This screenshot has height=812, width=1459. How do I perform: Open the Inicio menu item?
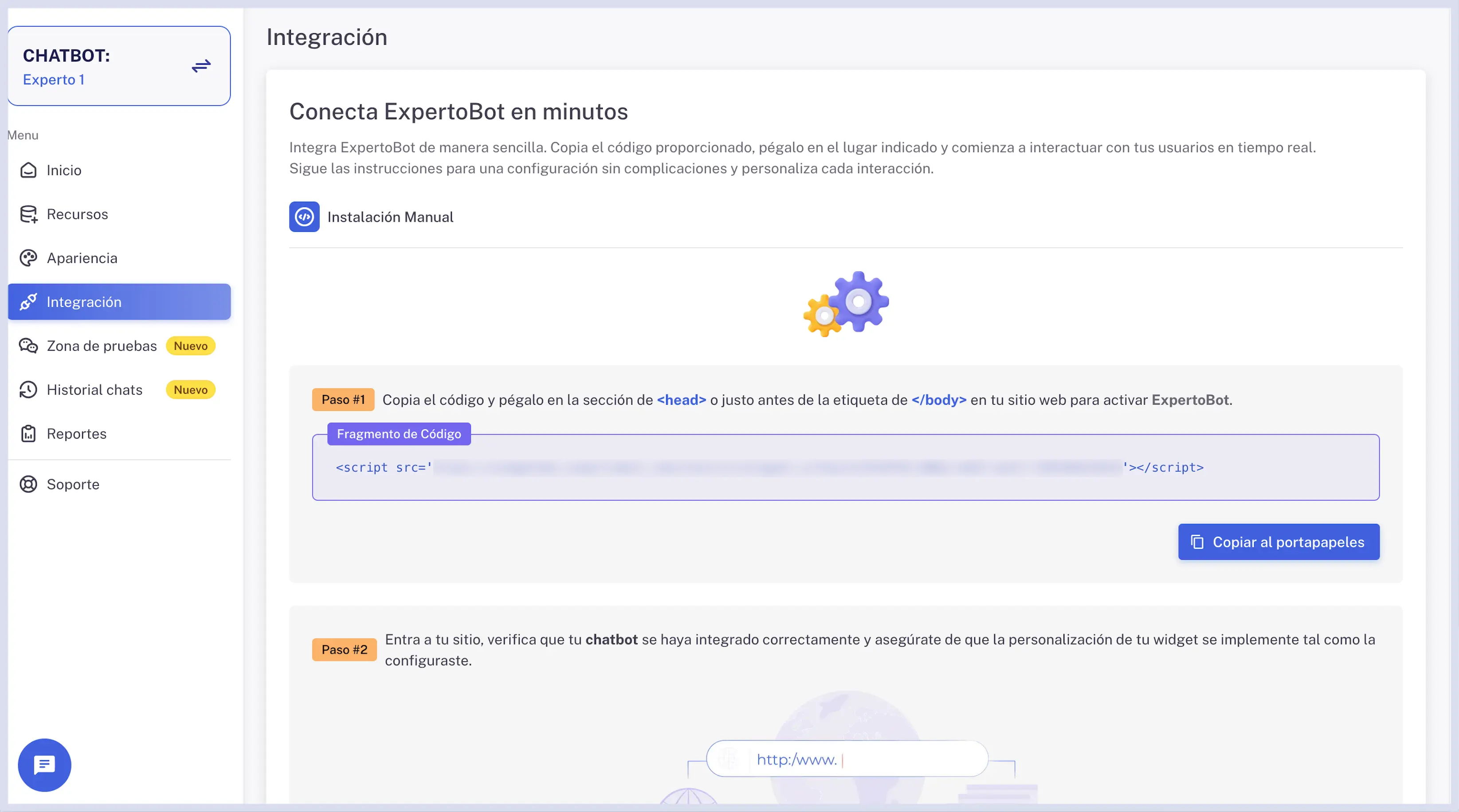pyautogui.click(x=119, y=170)
